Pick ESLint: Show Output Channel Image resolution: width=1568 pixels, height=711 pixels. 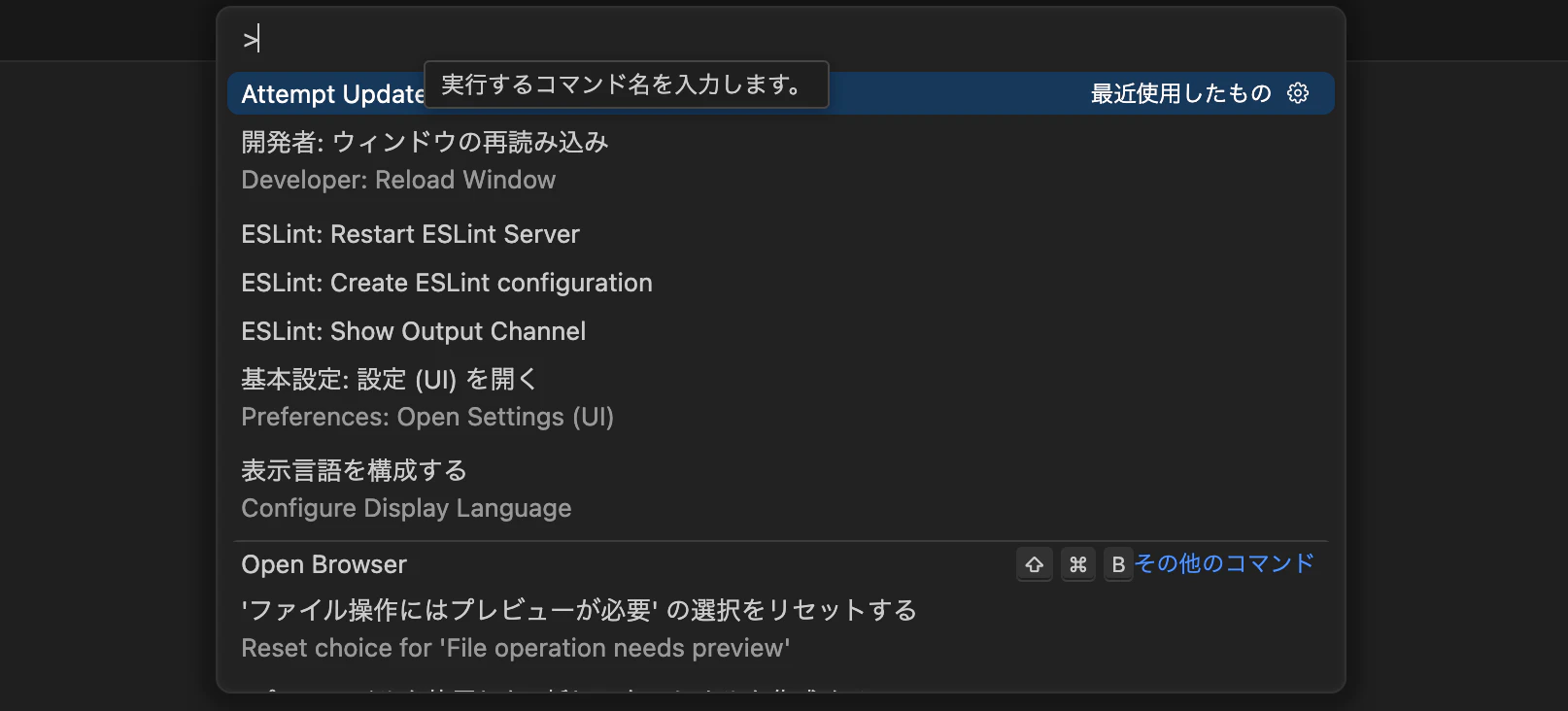(780, 331)
